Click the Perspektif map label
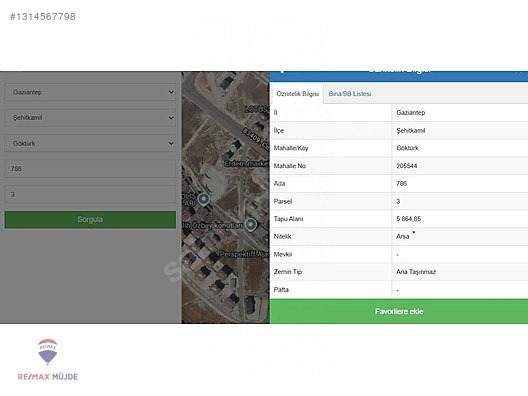 tap(245, 255)
